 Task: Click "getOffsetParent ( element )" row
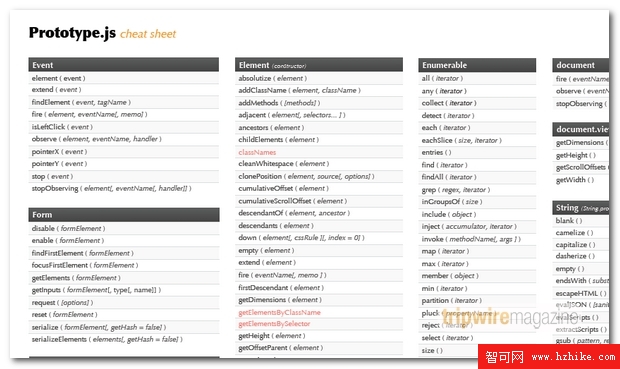(x=319, y=348)
